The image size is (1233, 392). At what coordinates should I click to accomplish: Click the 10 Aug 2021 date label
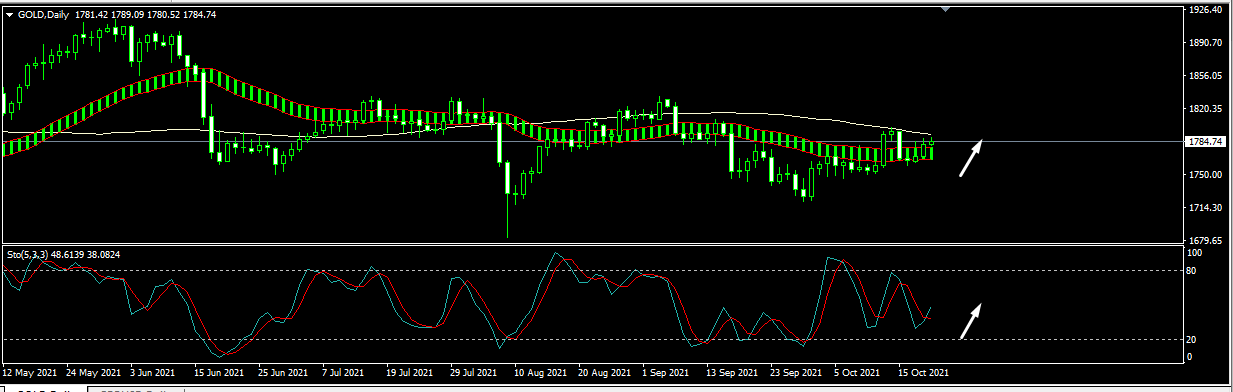coord(540,372)
